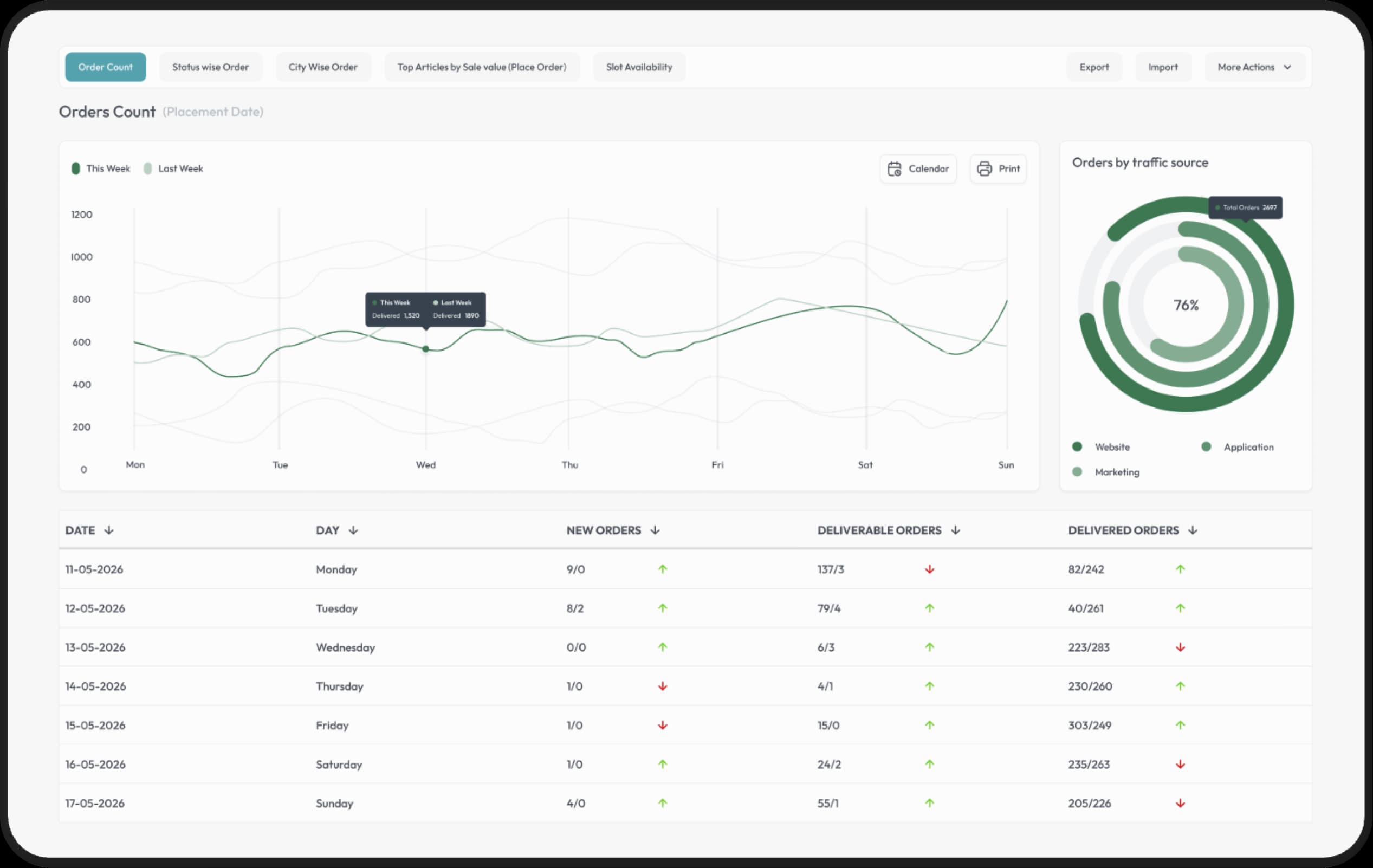The height and width of the screenshot is (868, 1373).
Task: Select the Order Count tab
Action: coord(106,67)
